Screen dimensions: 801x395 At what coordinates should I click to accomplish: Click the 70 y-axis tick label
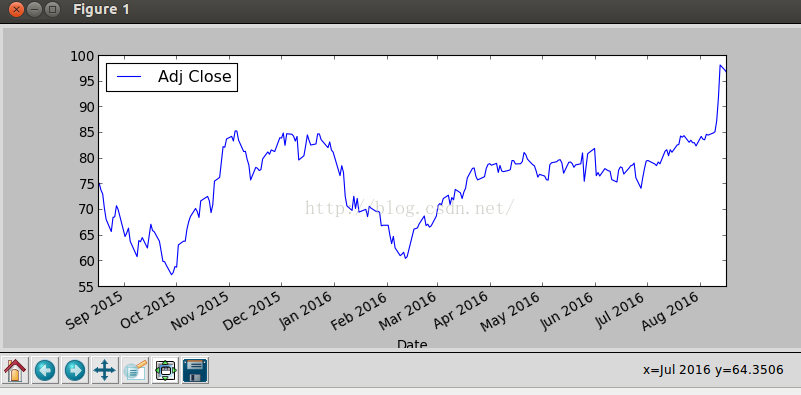click(86, 210)
